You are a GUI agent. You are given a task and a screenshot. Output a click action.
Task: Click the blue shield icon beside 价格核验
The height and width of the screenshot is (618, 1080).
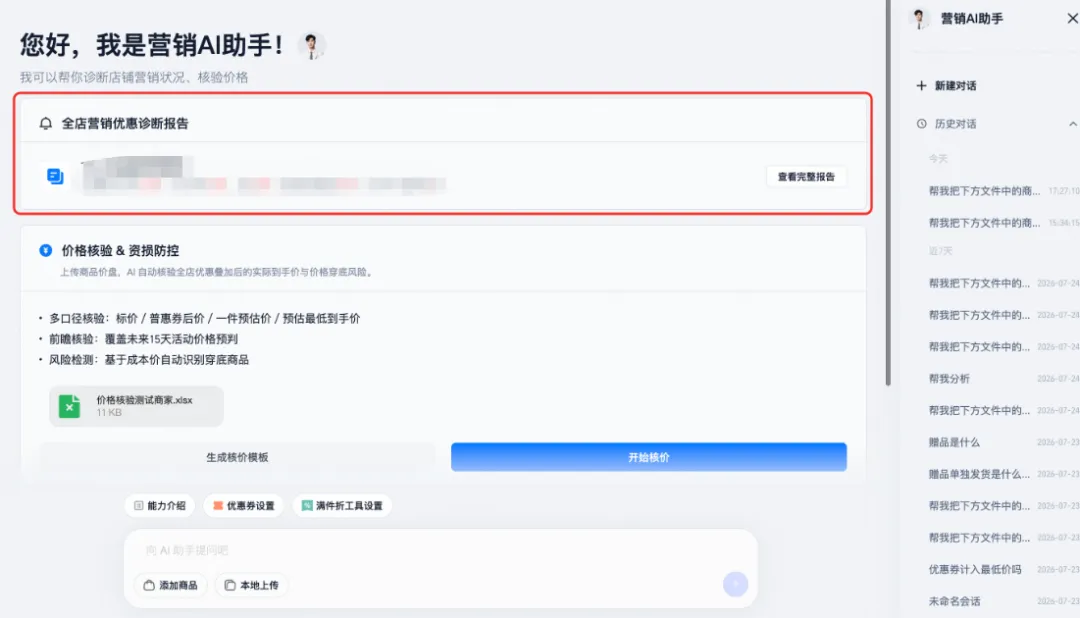(45, 250)
